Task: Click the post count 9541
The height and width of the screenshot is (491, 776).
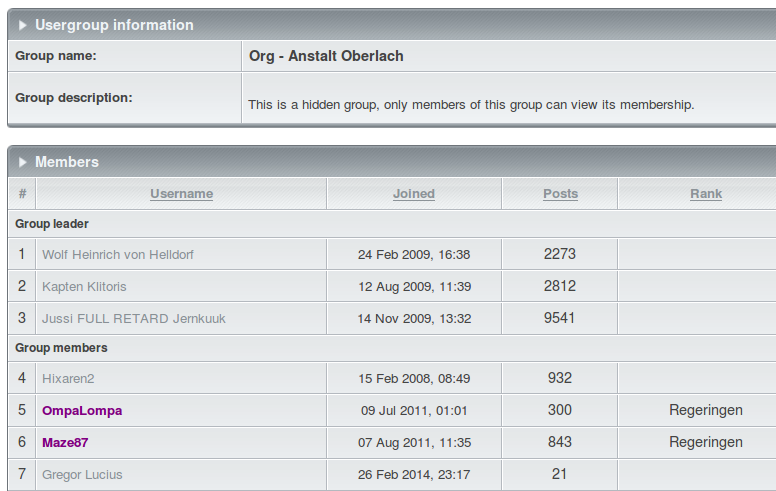Action: 559,318
